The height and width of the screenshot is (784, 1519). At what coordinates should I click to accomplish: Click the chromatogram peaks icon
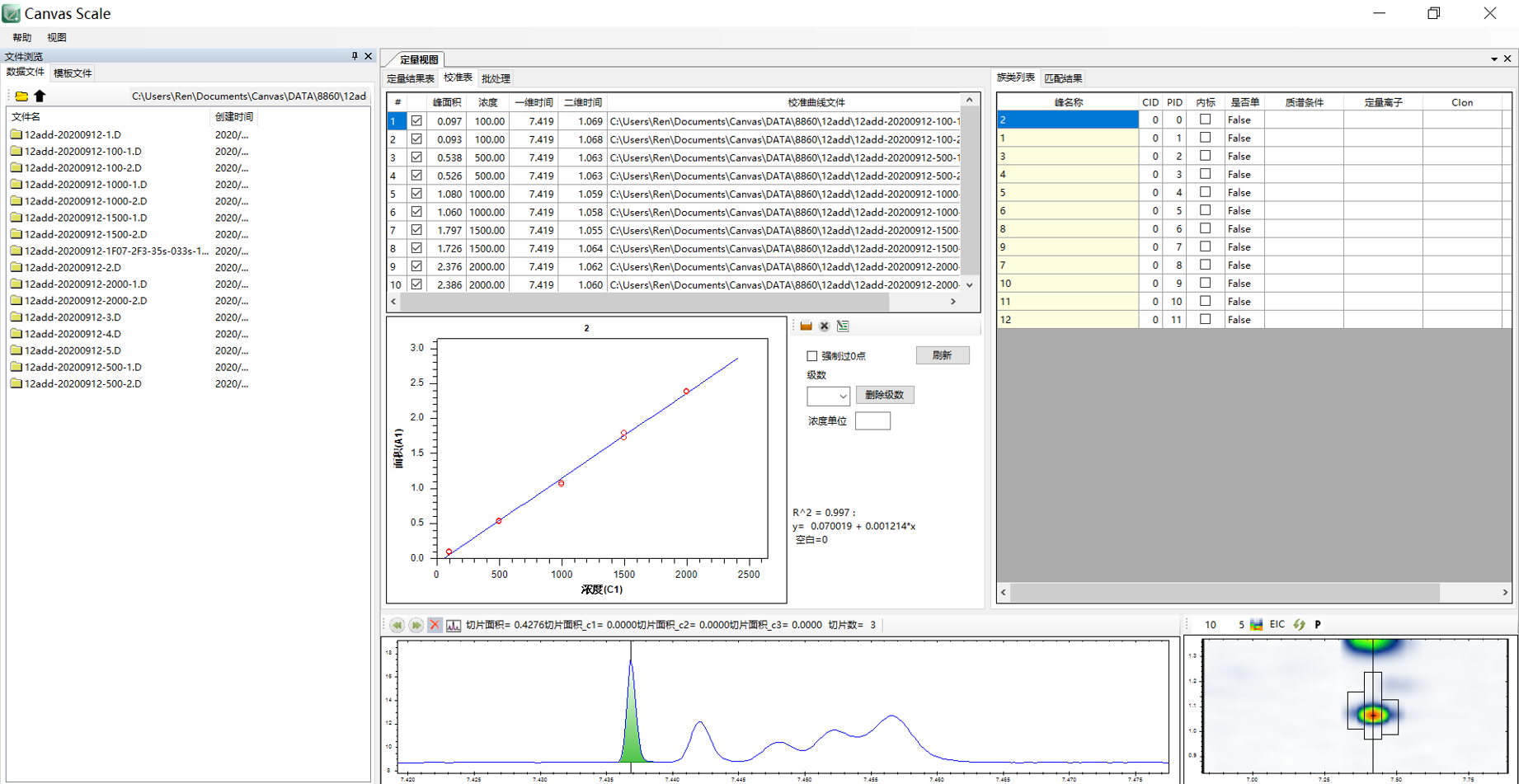[x=454, y=625]
